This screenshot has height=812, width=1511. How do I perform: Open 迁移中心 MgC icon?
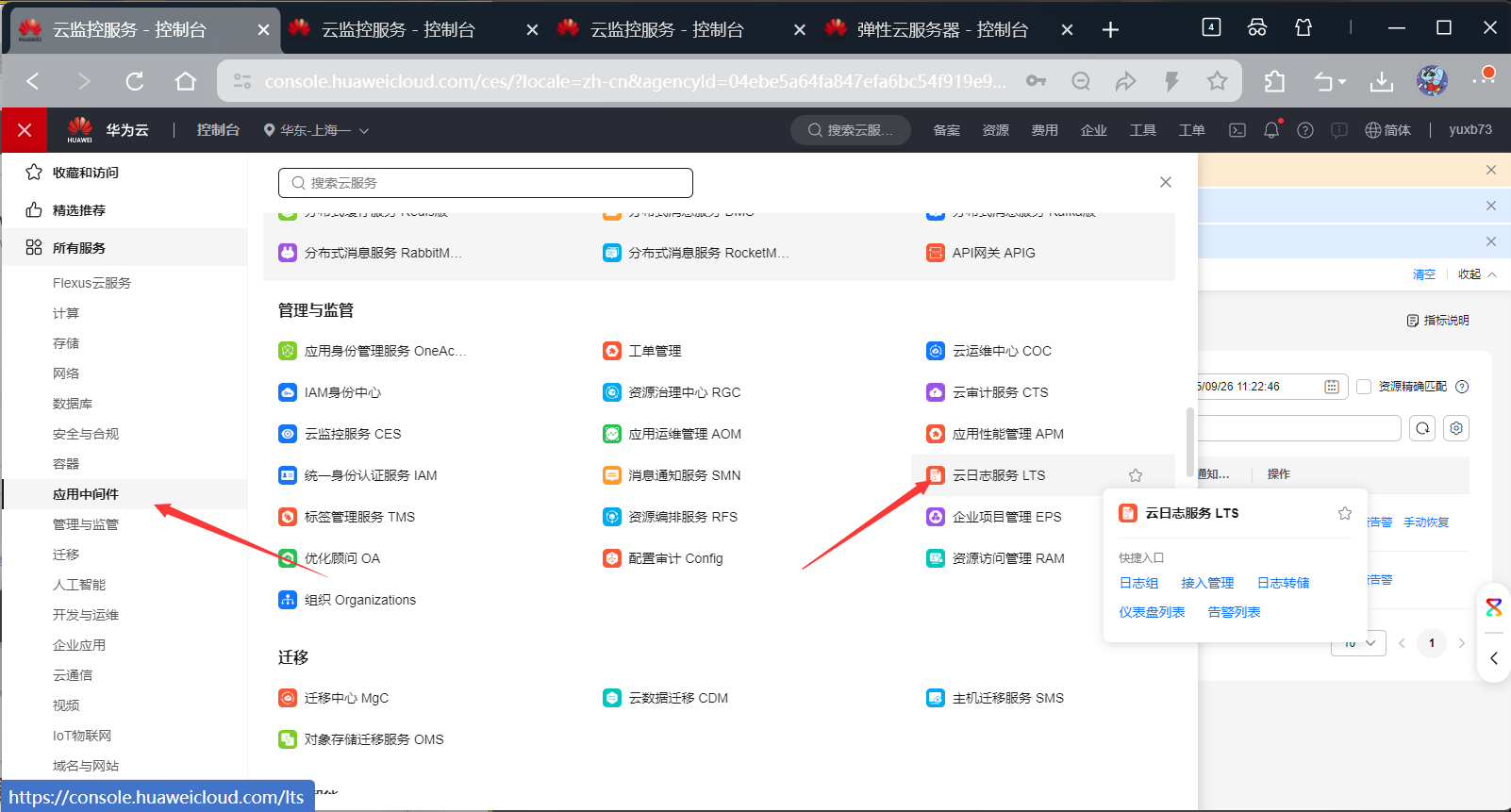pyautogui.click(x=288, y=698)
